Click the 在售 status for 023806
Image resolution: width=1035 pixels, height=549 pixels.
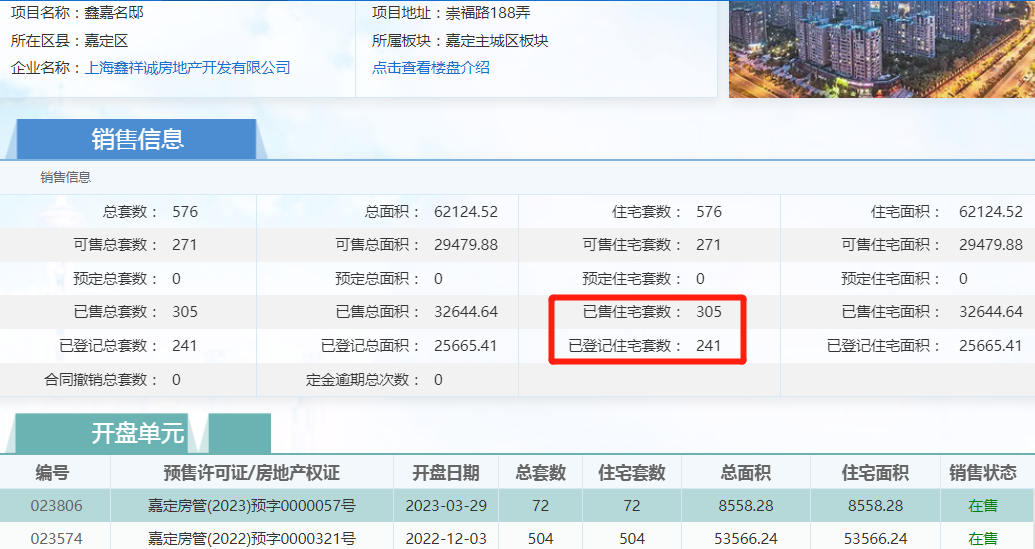click(x=983, y=506)
